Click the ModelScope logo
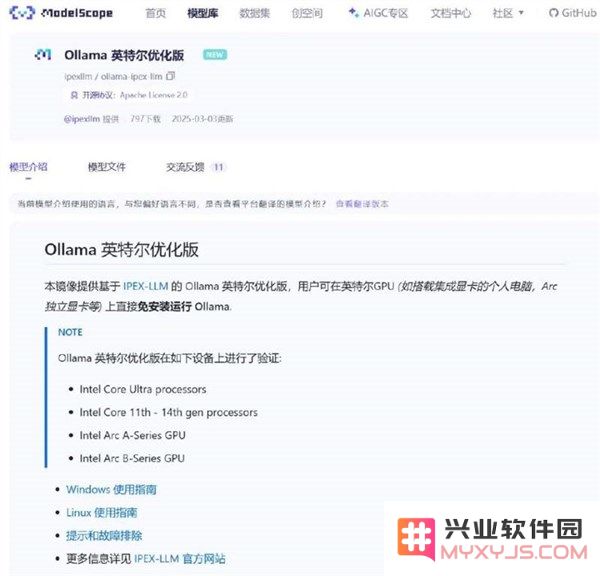The image size is (600, 576). tap(61, 13)
